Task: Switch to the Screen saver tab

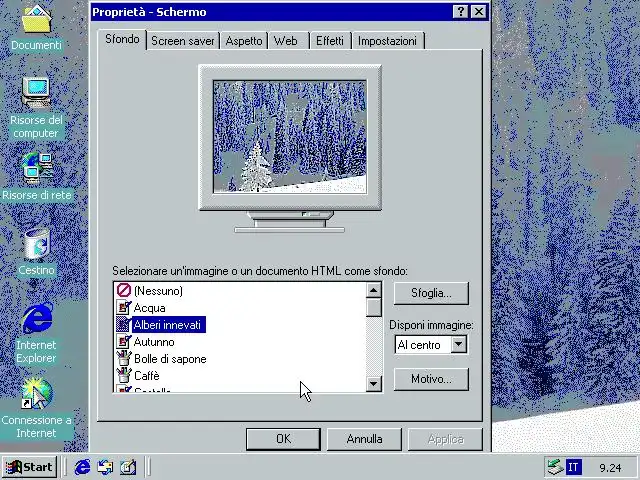Action: coord(182,41)
